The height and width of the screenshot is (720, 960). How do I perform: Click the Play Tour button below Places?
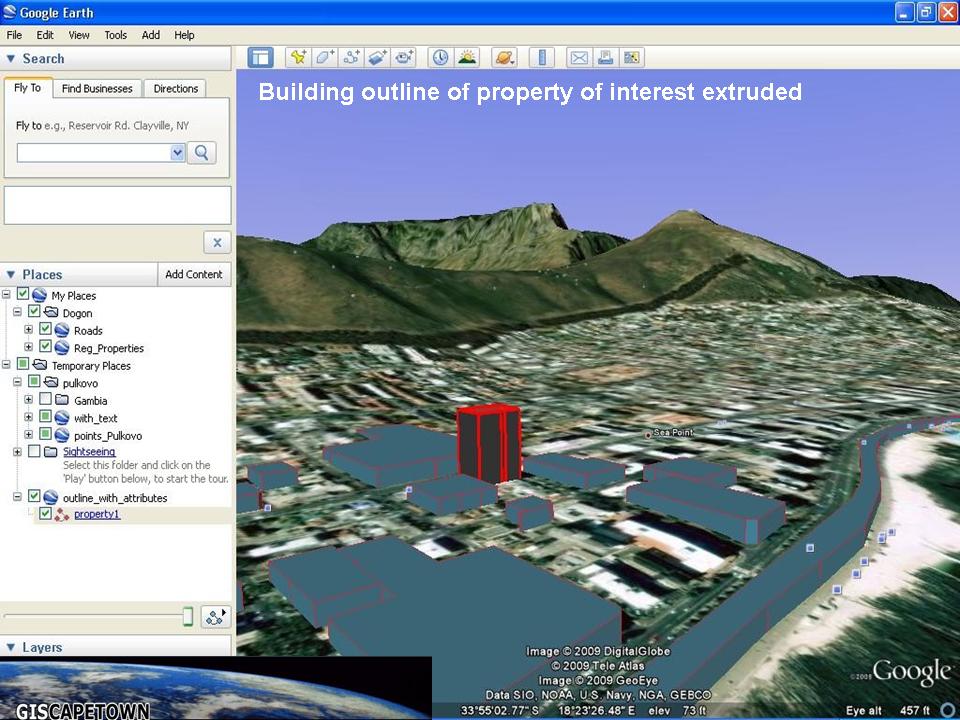215,617
